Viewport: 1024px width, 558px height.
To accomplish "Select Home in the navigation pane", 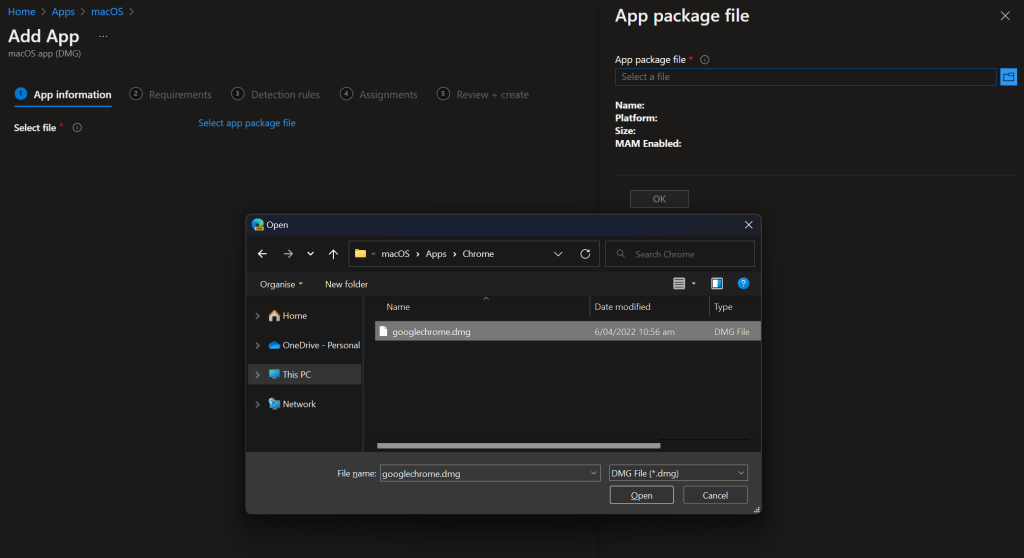I will click(288, 316).
